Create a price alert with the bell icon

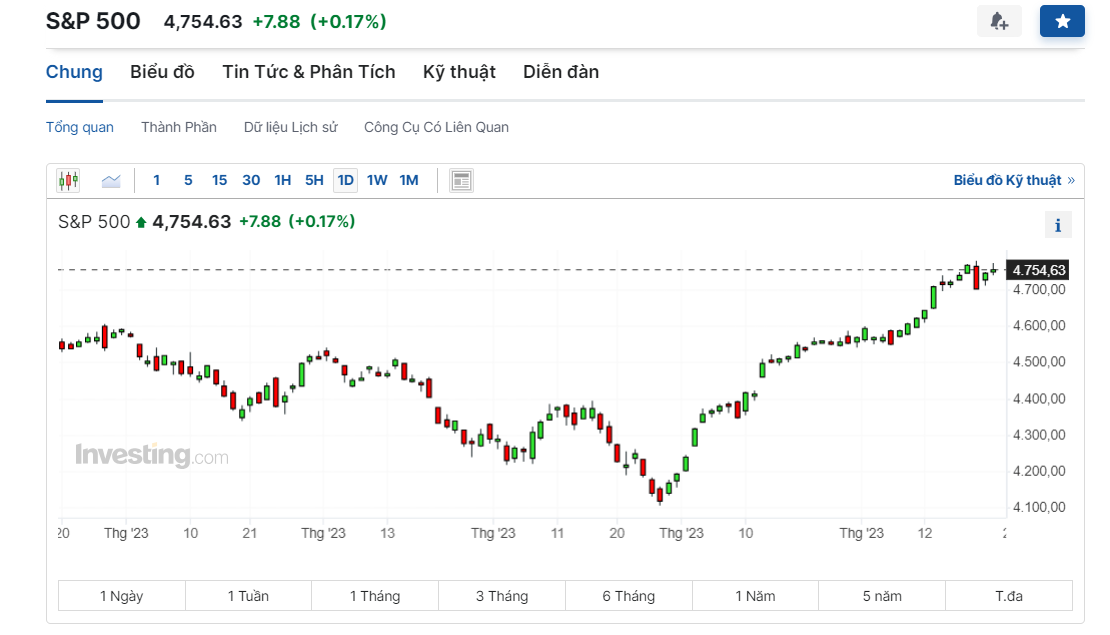(x=999, y=21)
